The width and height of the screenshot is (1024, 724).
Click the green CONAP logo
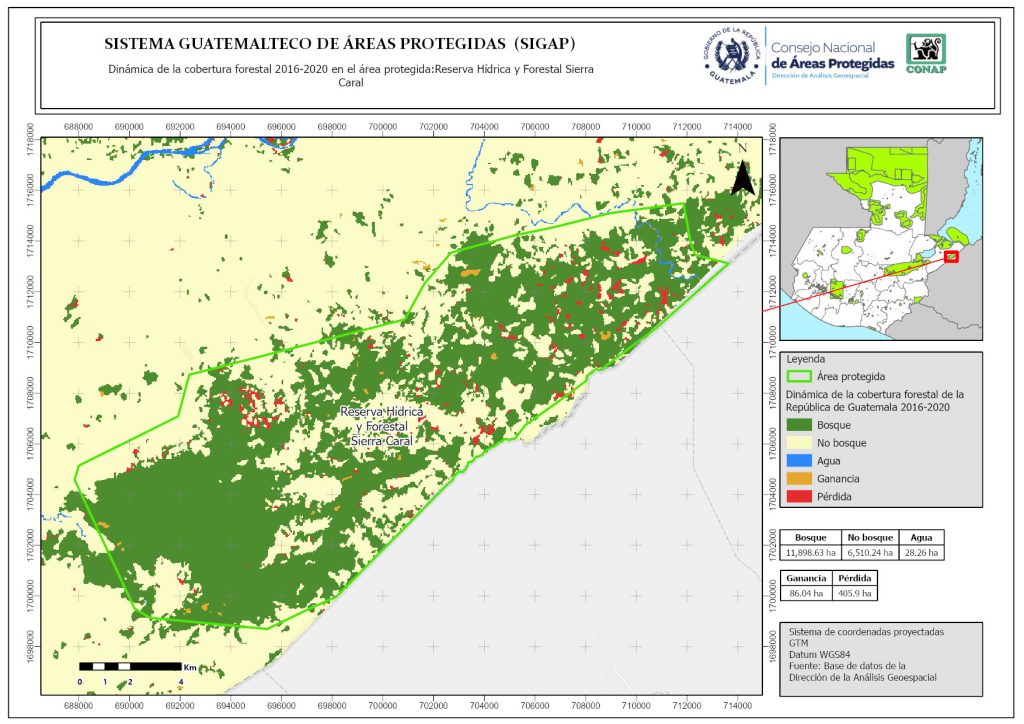coord(925,54)
